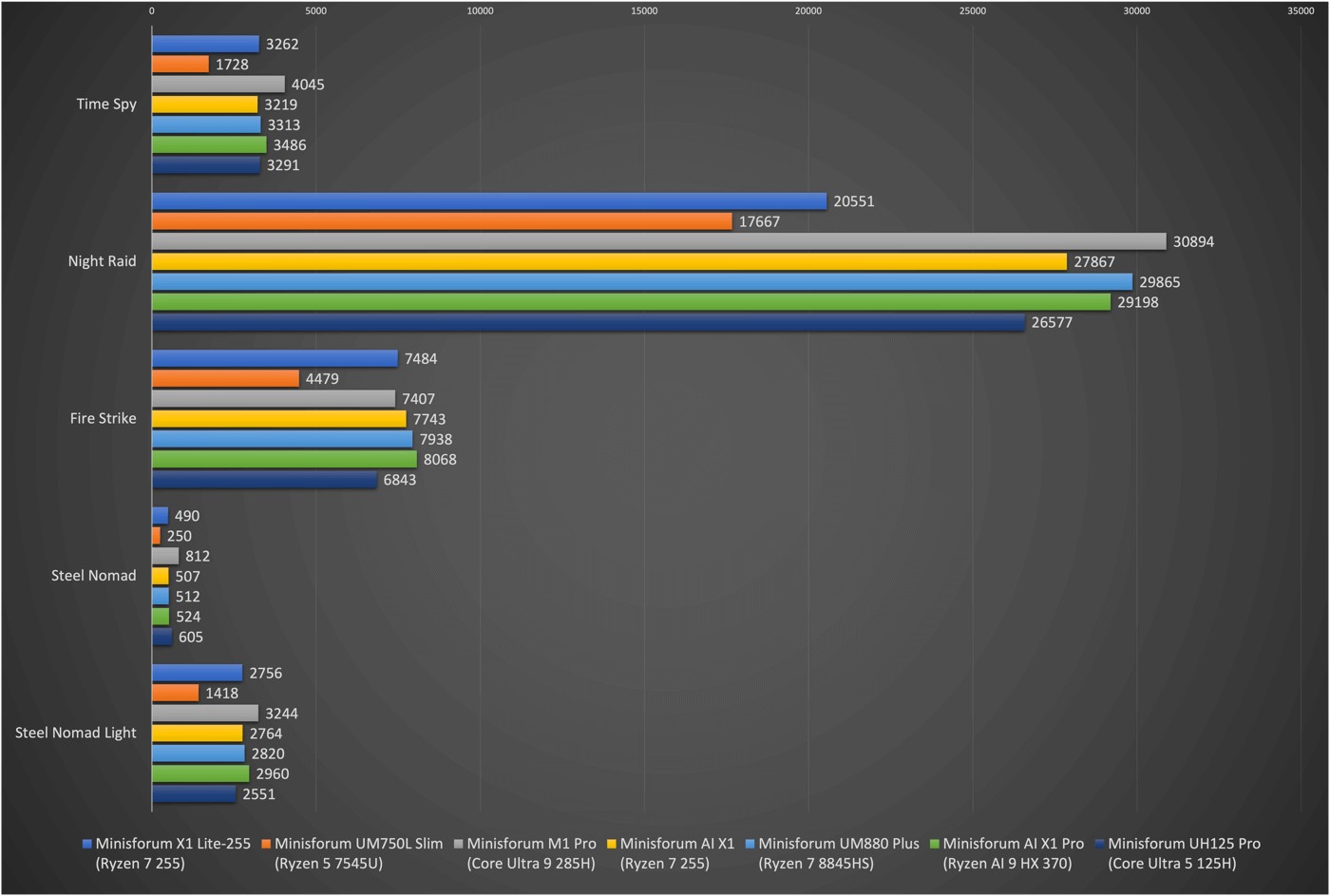Select the blue Minisforum X1 Lite-255 legend marker
The width and height of the screenshot is (1330, 896).
pos(85,844)
